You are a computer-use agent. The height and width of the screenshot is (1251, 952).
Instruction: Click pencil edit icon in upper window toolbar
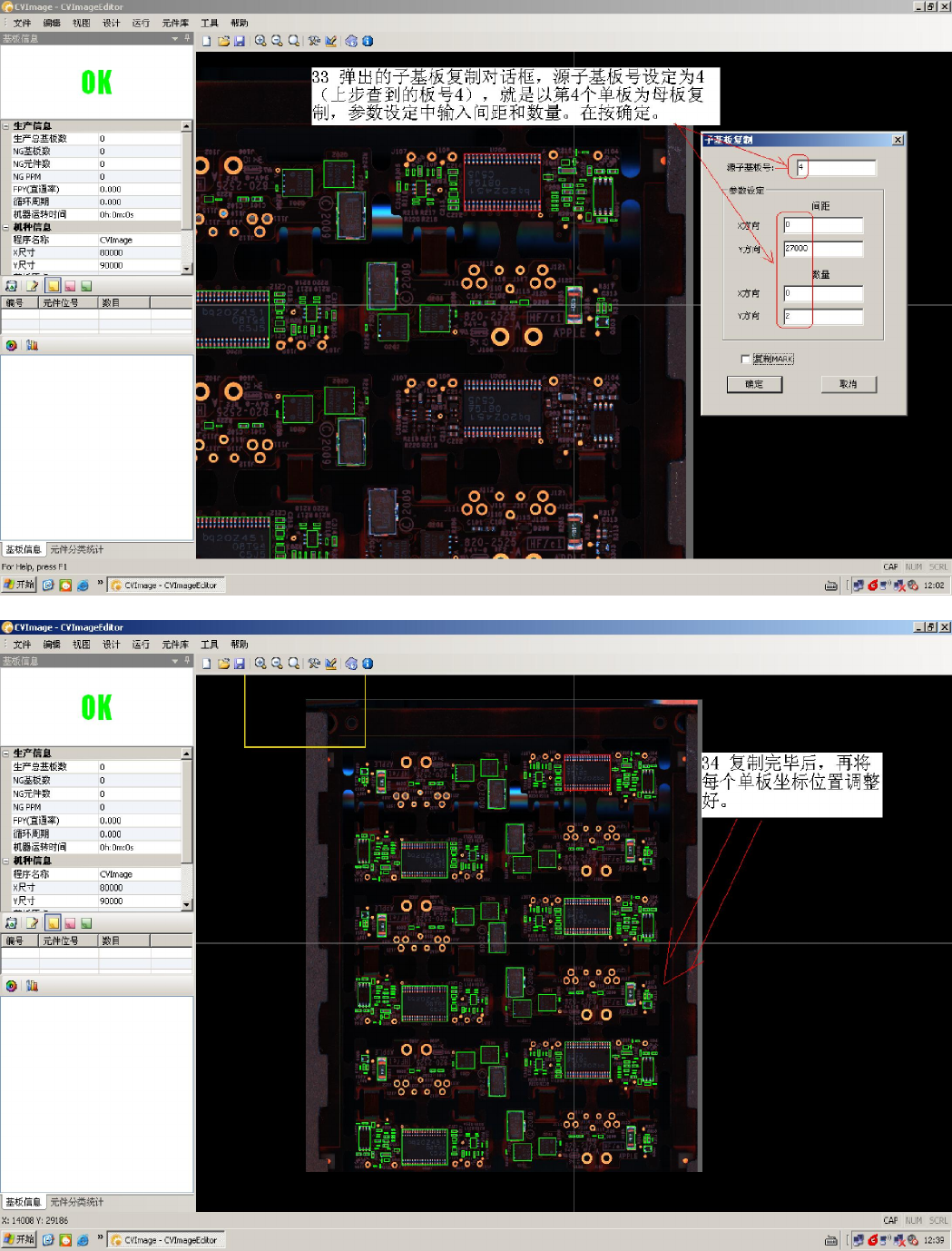pos(331,41)
